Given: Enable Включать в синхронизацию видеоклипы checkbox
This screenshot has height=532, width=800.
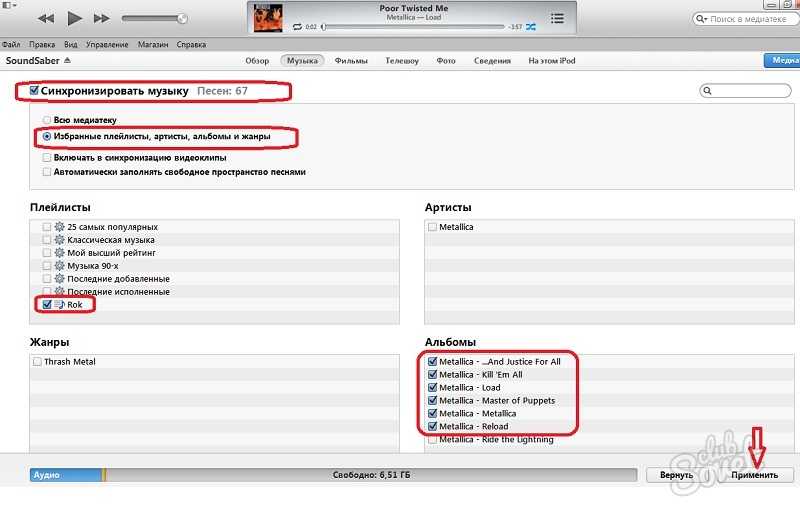Looking at the screenshot, I should 47,158.
